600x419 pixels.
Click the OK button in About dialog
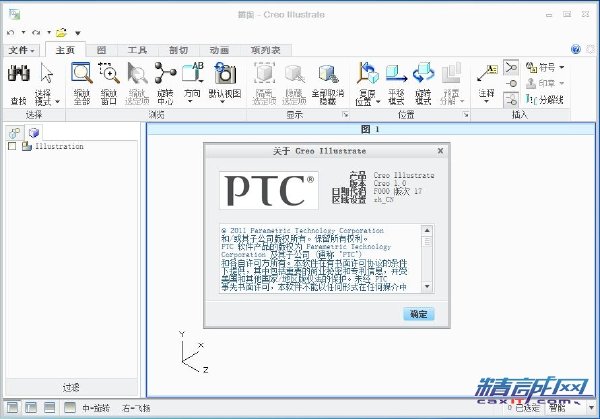(x=419, y=314)
